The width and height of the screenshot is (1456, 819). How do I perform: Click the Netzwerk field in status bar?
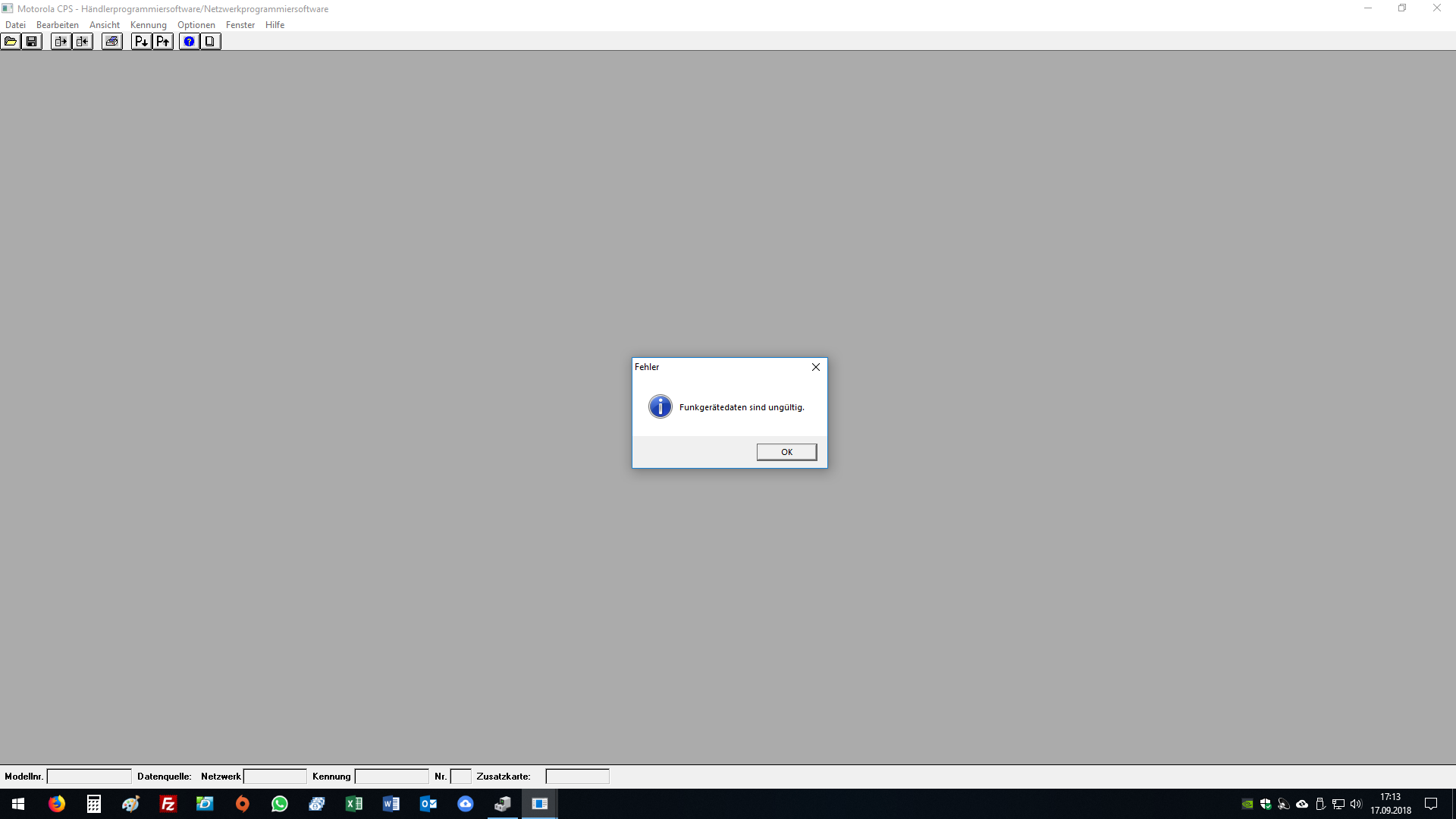275,777
